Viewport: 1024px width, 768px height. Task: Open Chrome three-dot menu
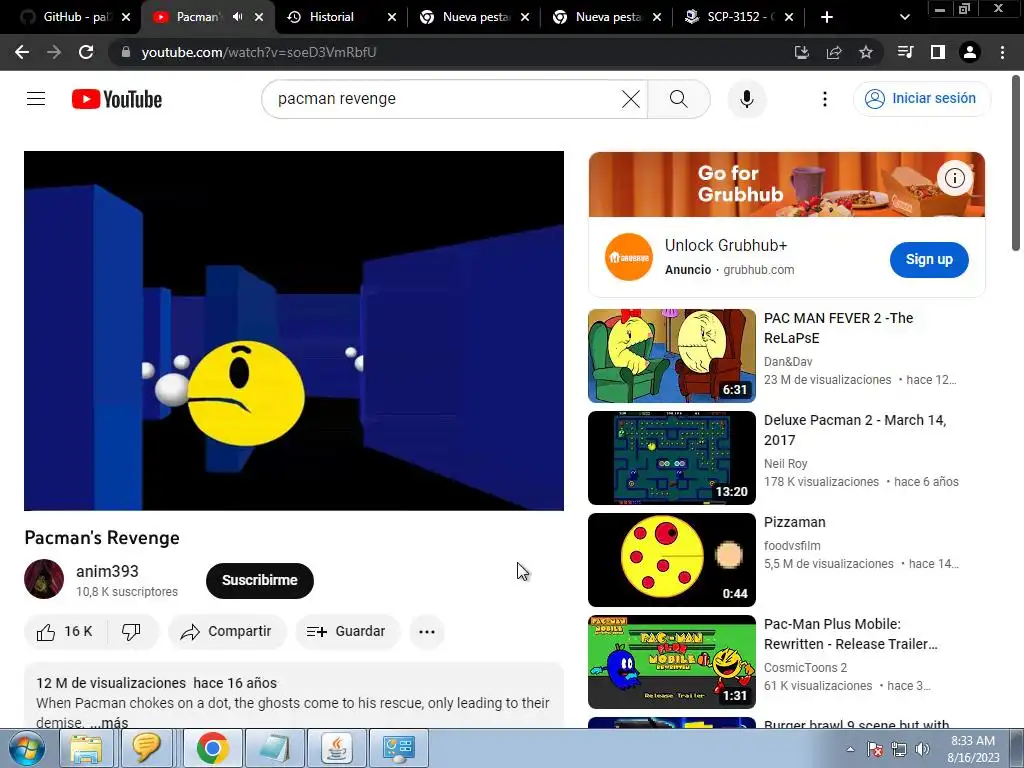1002,52
